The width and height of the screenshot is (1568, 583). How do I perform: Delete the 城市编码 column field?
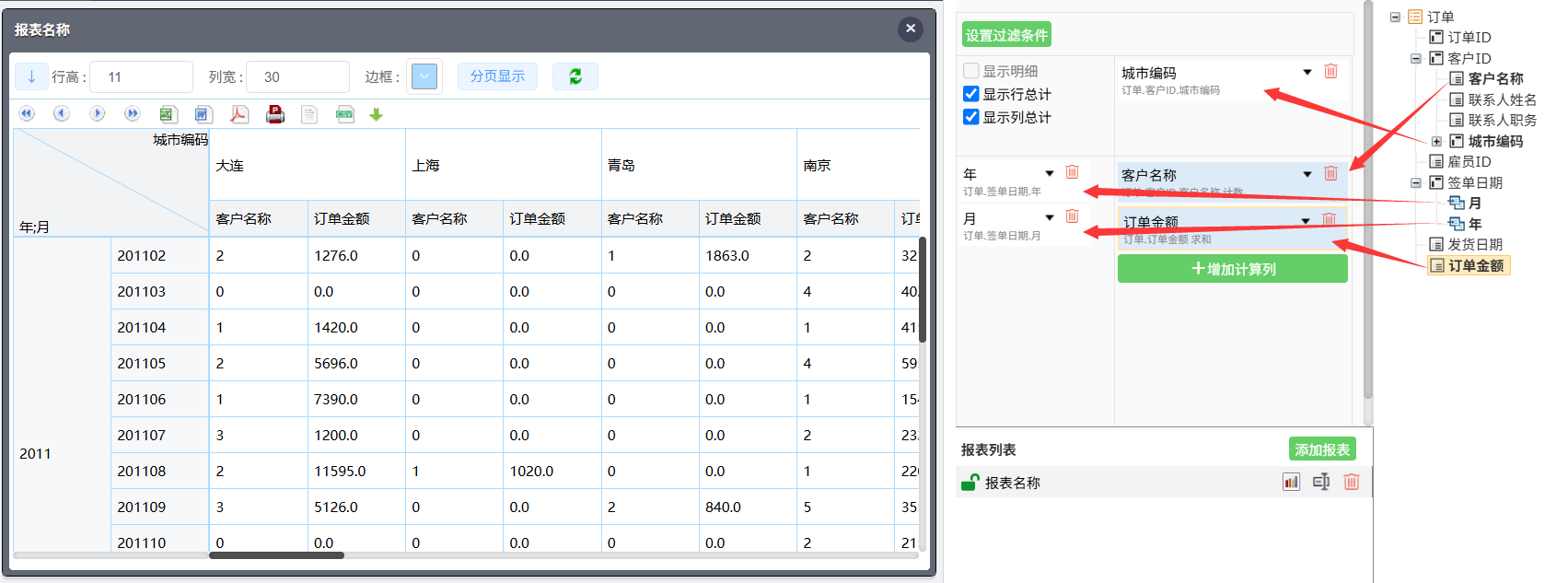click(x=1330, y=71)
